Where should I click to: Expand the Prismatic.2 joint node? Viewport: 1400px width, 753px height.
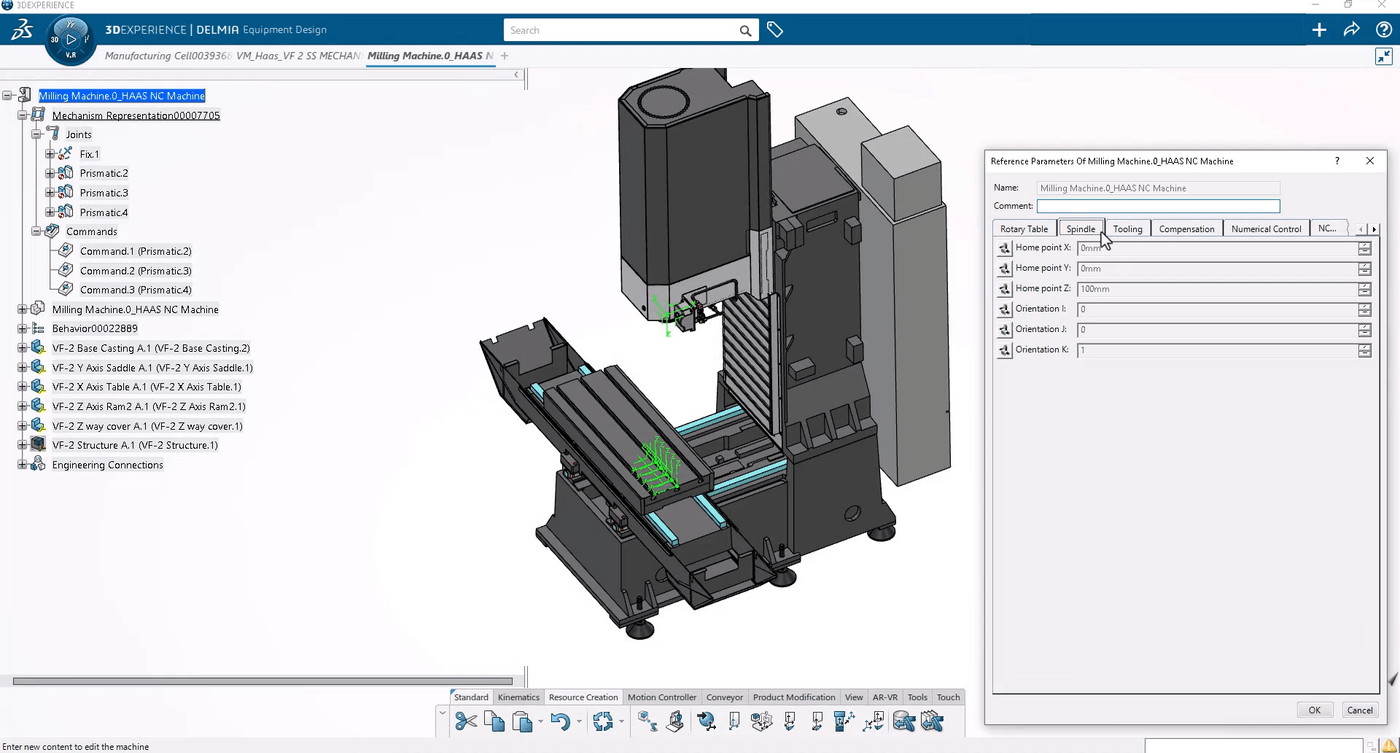[50, 173]
